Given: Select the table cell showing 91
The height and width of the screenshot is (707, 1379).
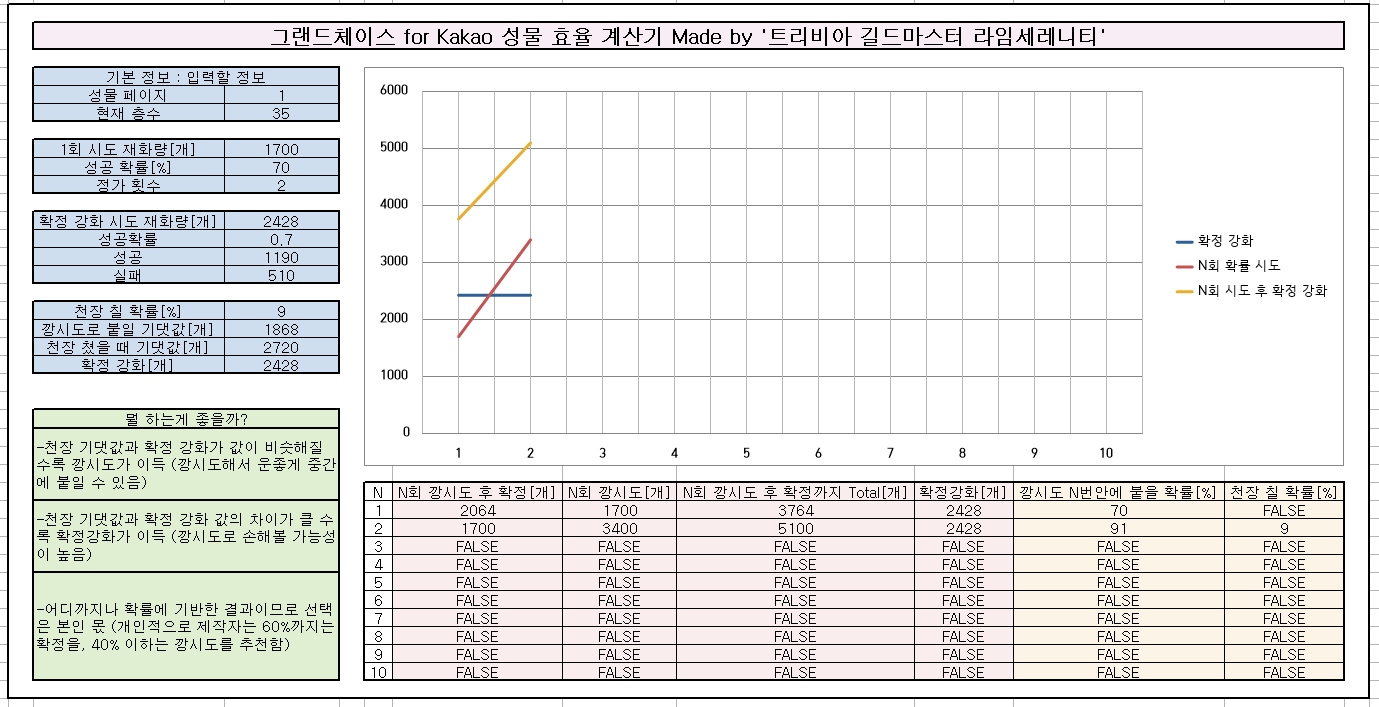Looking at the screenshot, I should click(x=1118, y=528).
